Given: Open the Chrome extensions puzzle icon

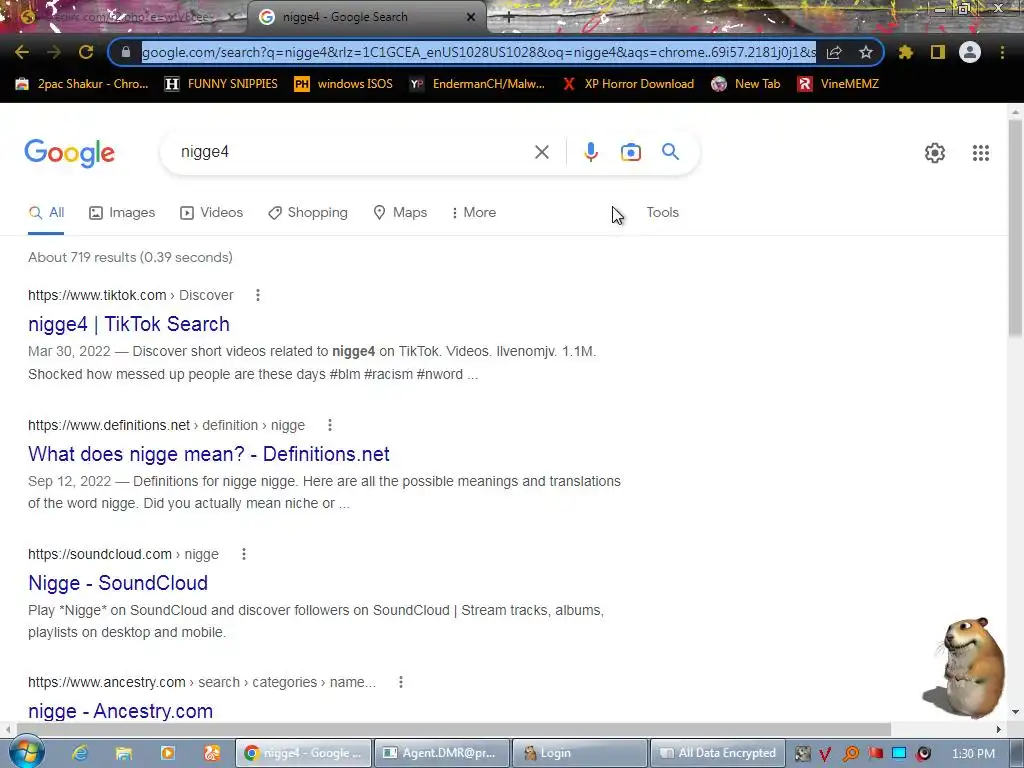Looking at the screenshot, I should pos(906,52).
